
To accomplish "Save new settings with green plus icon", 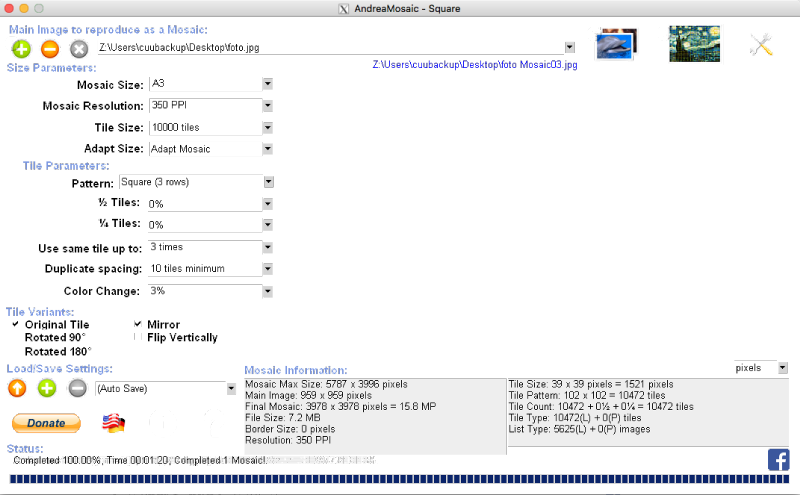I will [x=47, y=388].
